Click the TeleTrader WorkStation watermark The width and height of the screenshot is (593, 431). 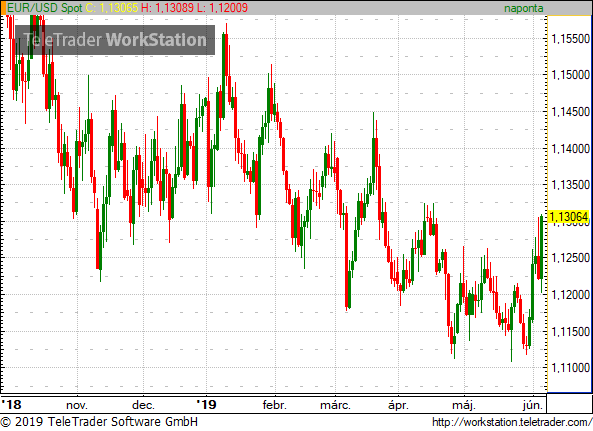tap(115, 40)
